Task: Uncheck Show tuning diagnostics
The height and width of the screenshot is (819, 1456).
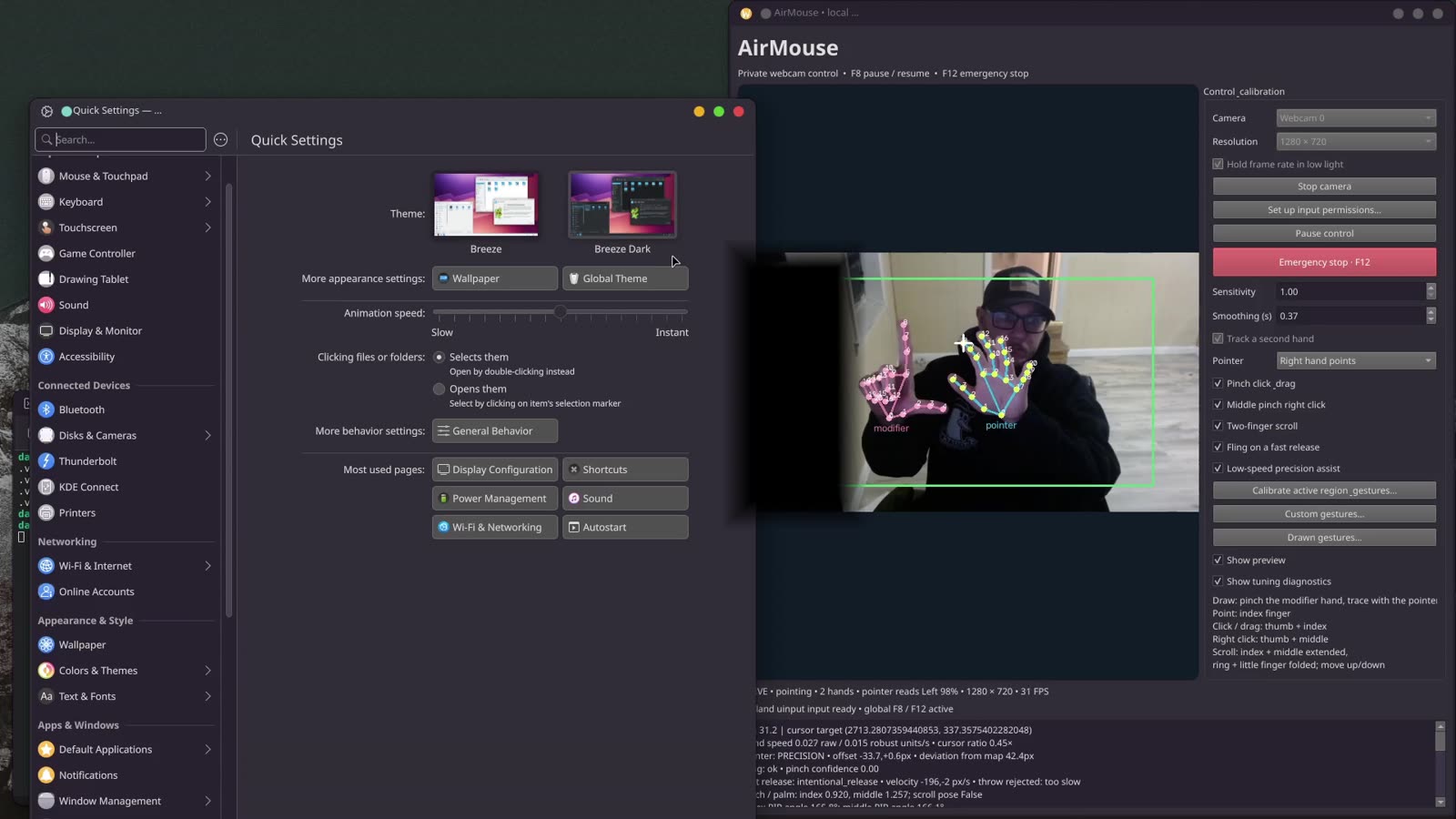Action: [x=1218, y=581]
